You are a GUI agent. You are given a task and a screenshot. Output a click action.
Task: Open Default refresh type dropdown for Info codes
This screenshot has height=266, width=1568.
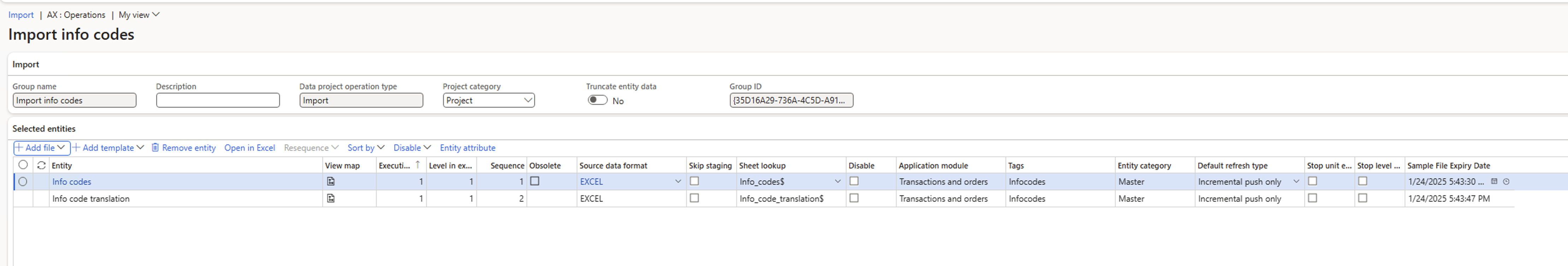(1296, 182)
